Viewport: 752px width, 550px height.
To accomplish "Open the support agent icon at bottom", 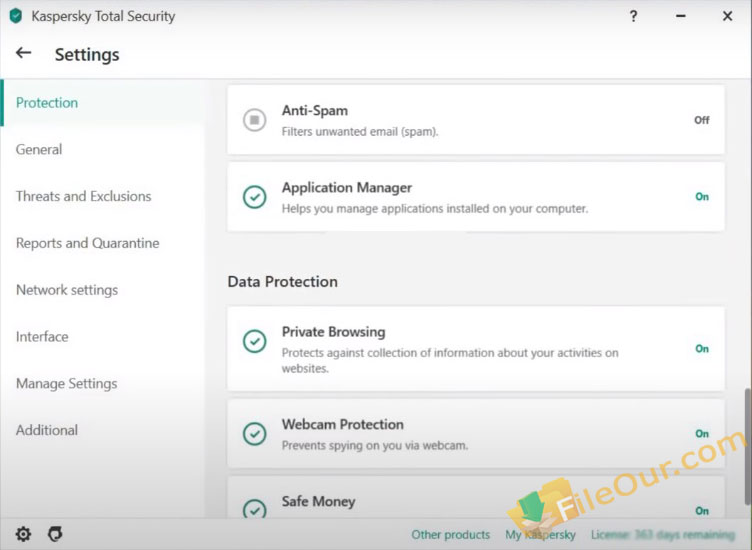I will point(55,534).
